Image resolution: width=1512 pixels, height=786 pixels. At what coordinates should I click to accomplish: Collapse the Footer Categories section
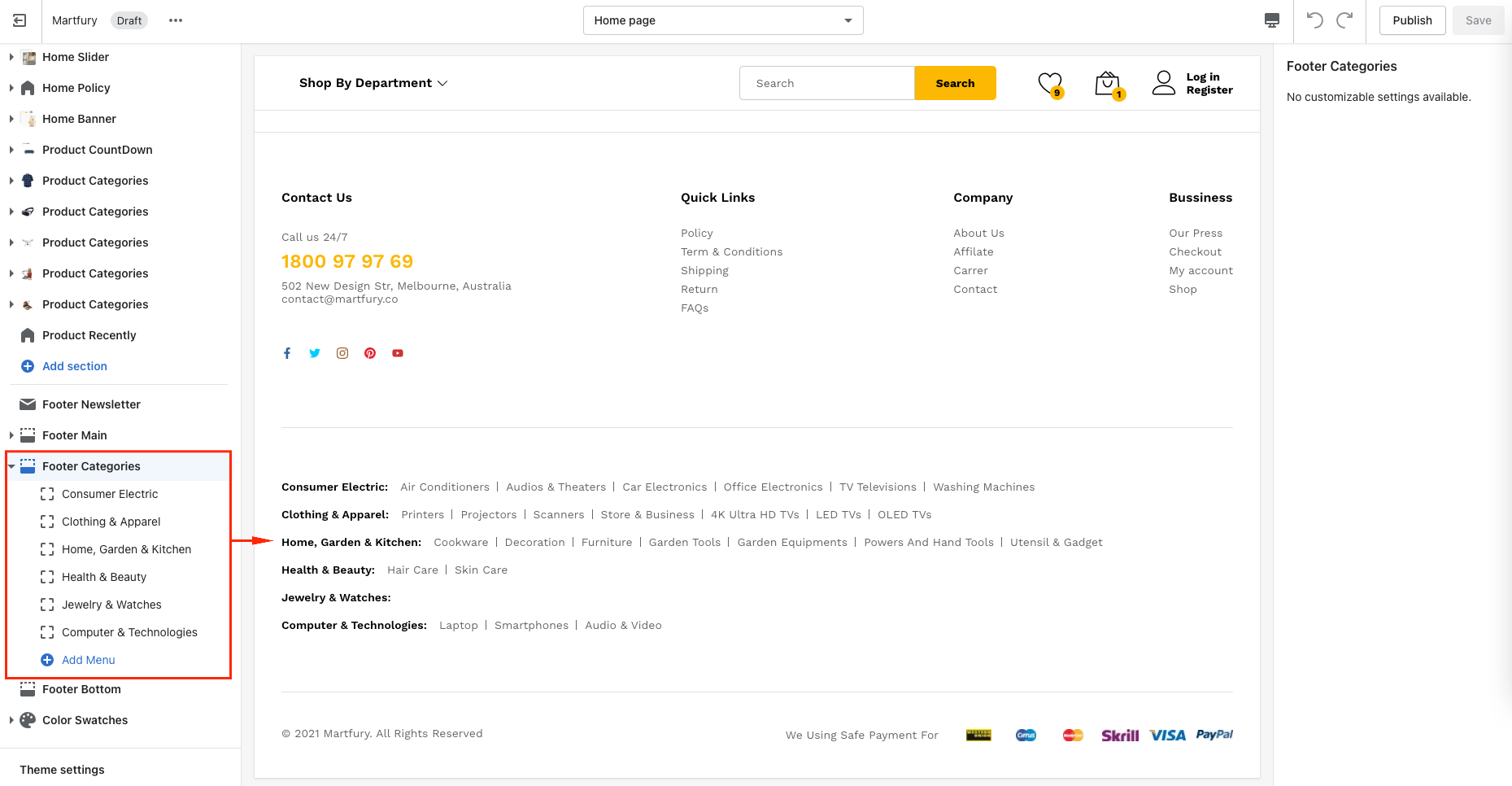11,466
